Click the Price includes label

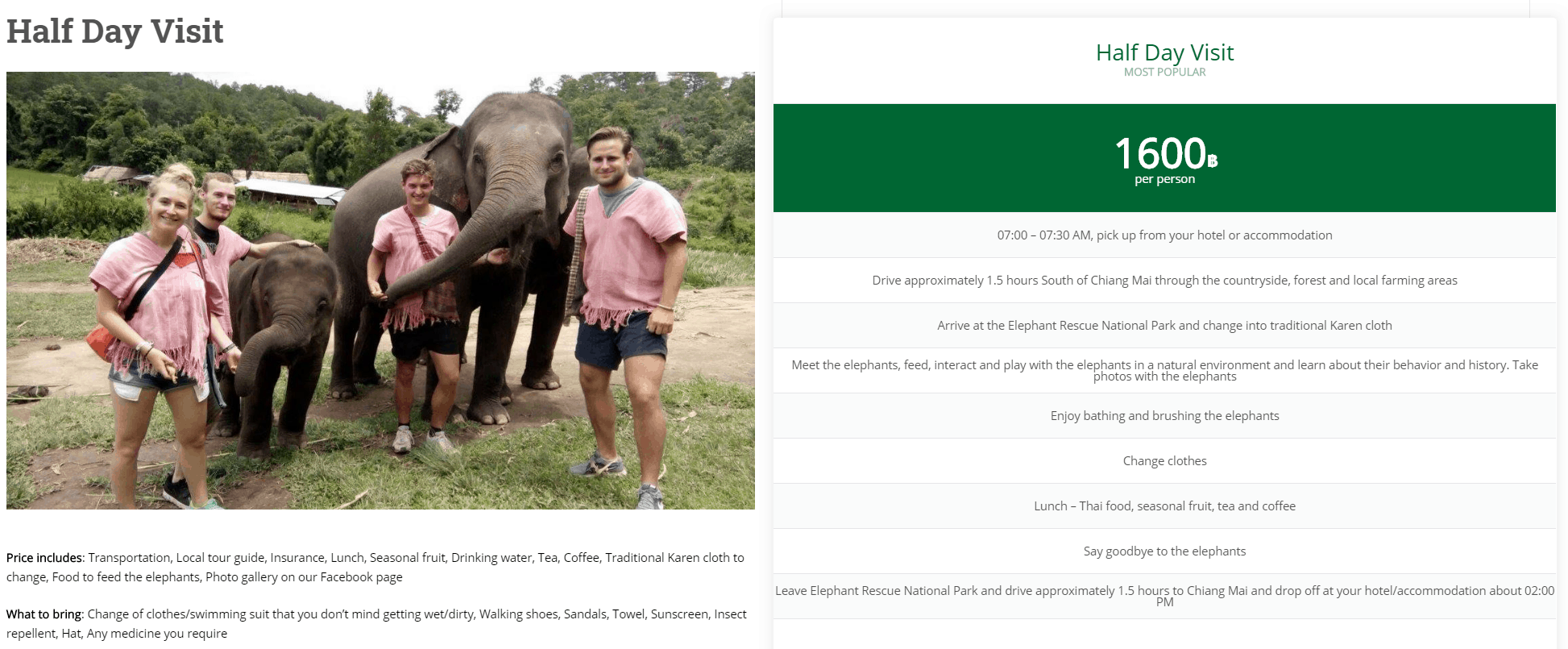pos(45,558)
